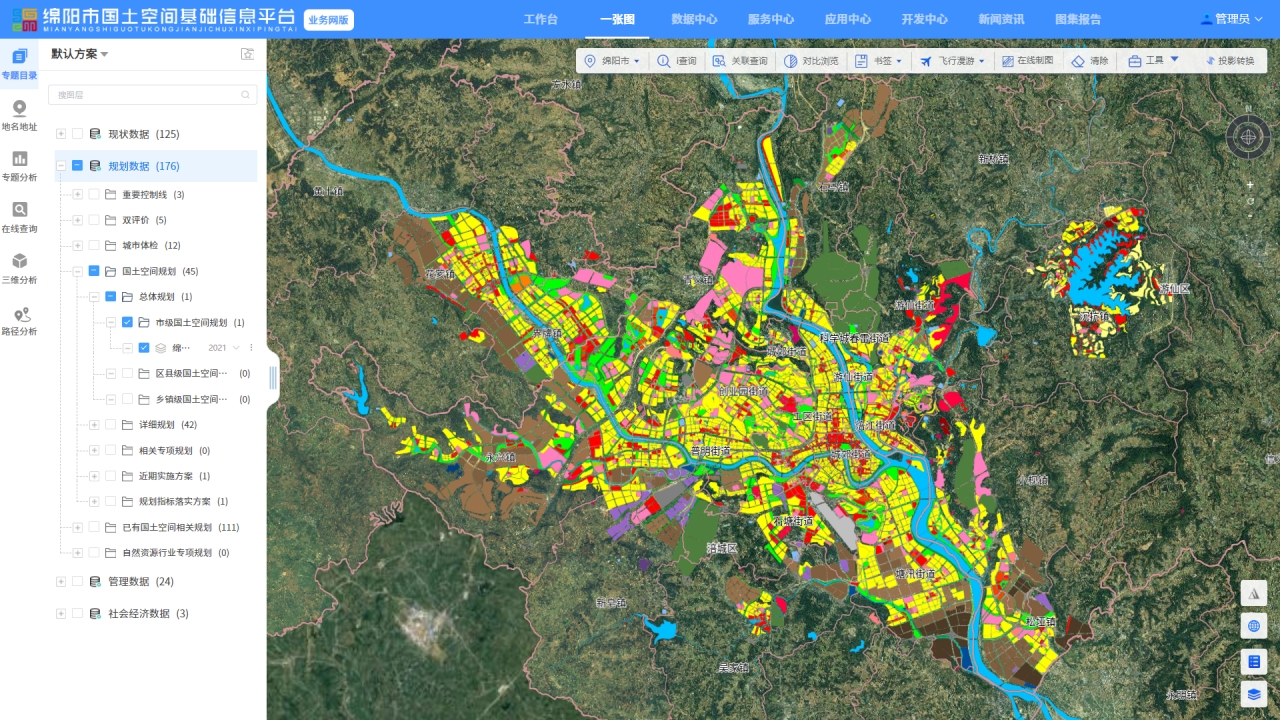
Task: Open the legend list map button
Action: pyautogui.click(x=1253, y=661)
